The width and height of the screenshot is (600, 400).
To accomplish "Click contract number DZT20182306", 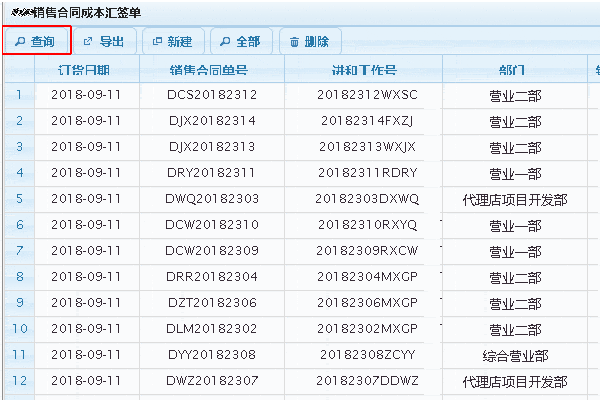I will pyautogui.click(x=212, y=303).
